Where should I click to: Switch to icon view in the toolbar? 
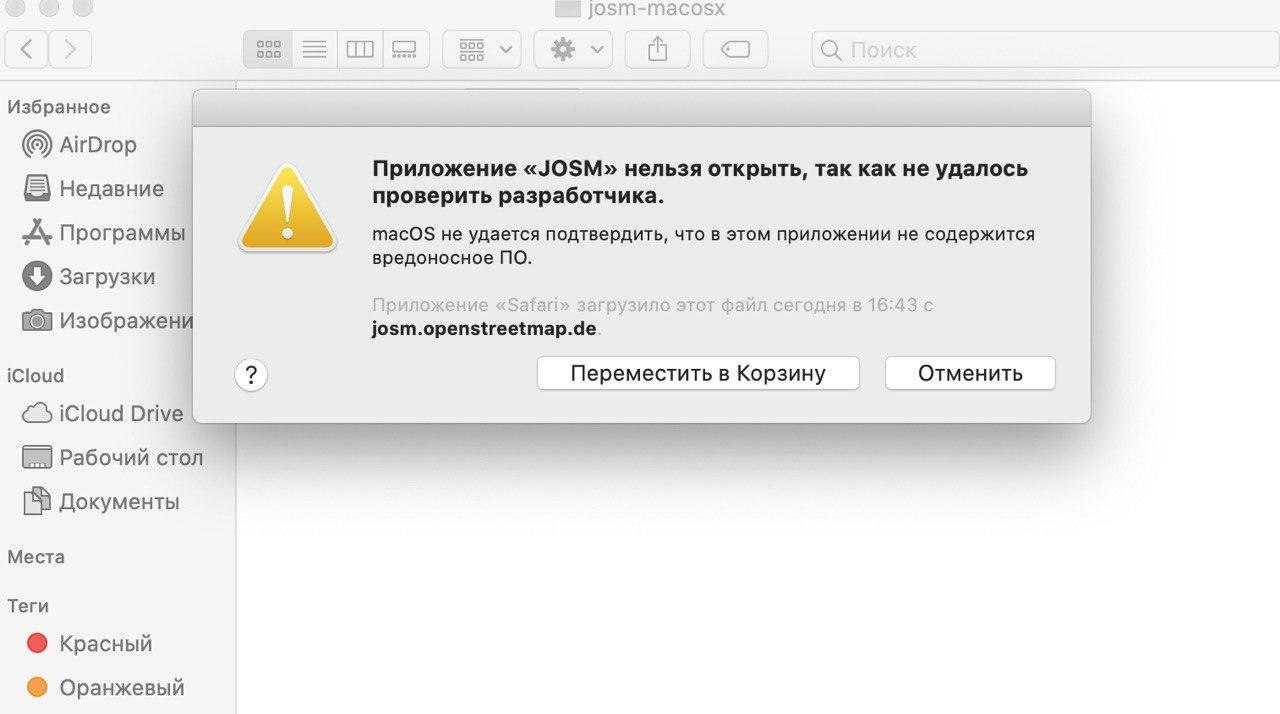pyautogui.click(x=268, y=49)
